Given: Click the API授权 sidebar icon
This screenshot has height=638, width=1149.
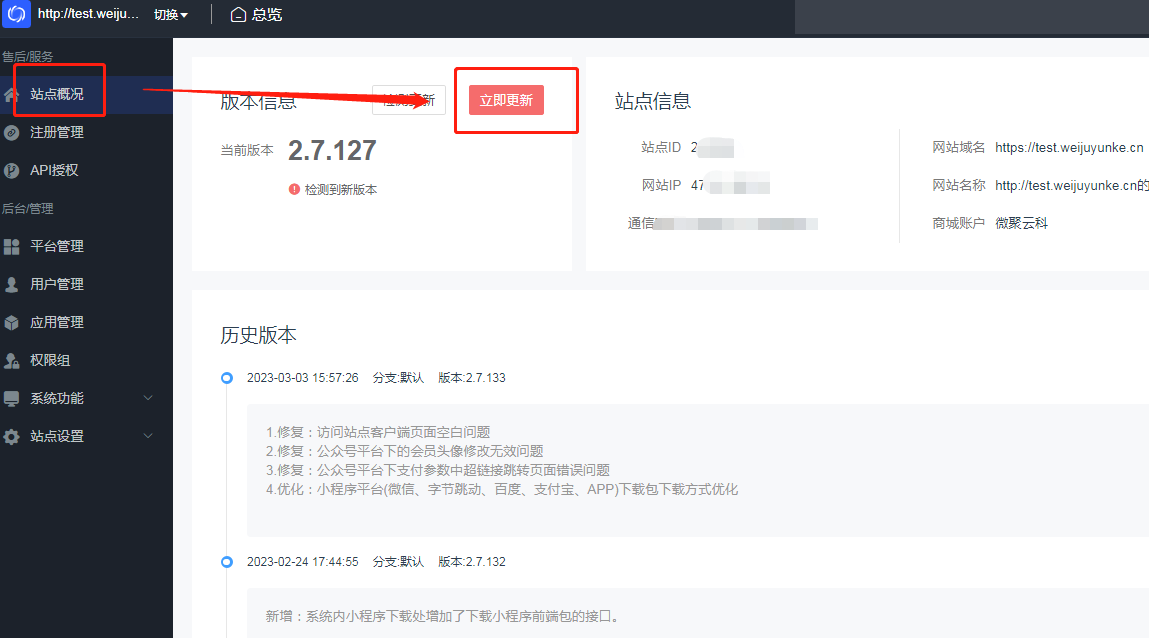Looking at the screenshot, I should 11,171.
